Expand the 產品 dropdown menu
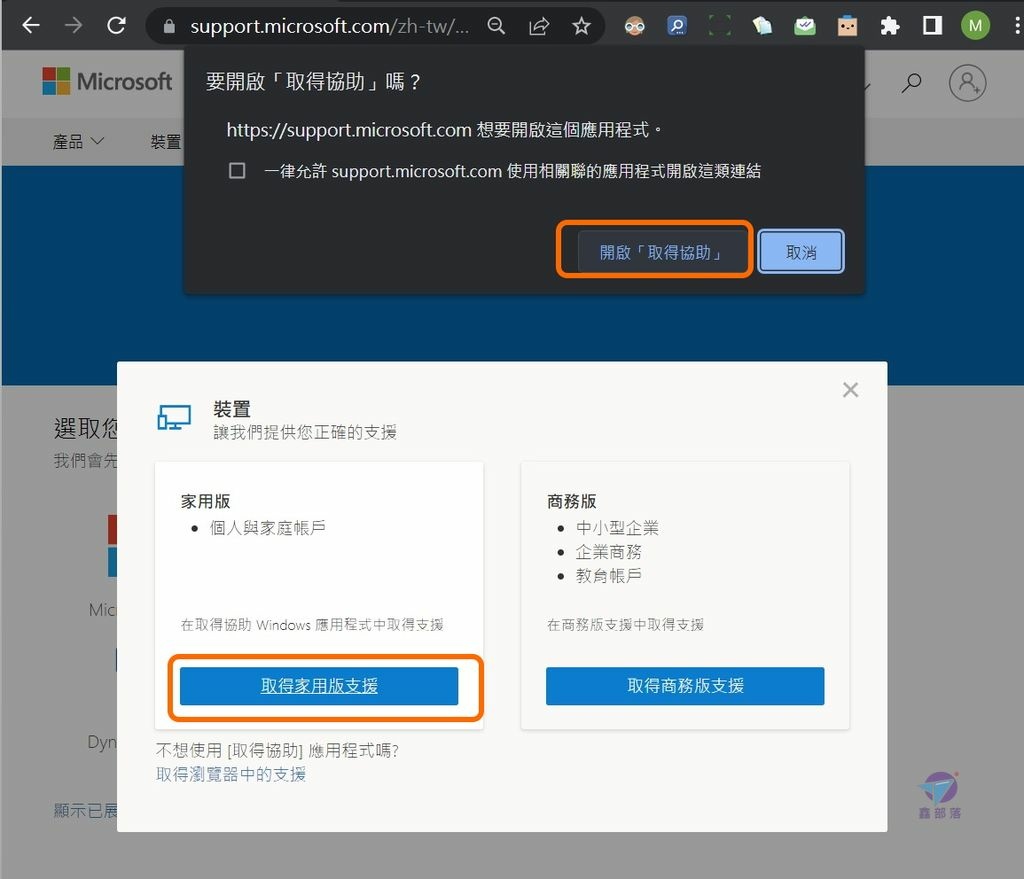The width and height of the screenshot is (1024, 879). [x=78, y=141]
